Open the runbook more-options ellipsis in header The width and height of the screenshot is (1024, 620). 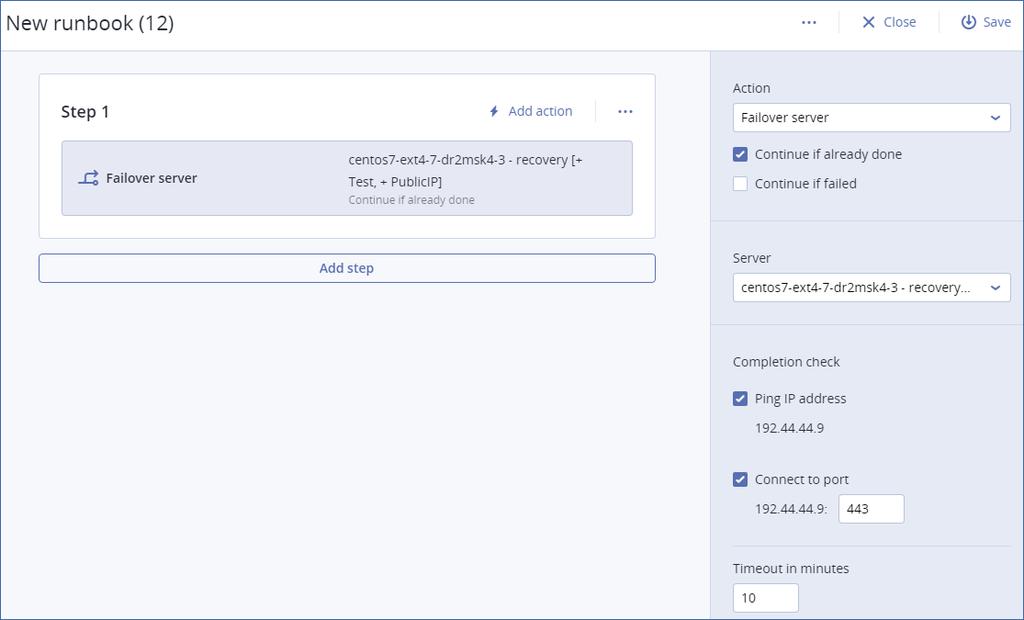(808, 22)
